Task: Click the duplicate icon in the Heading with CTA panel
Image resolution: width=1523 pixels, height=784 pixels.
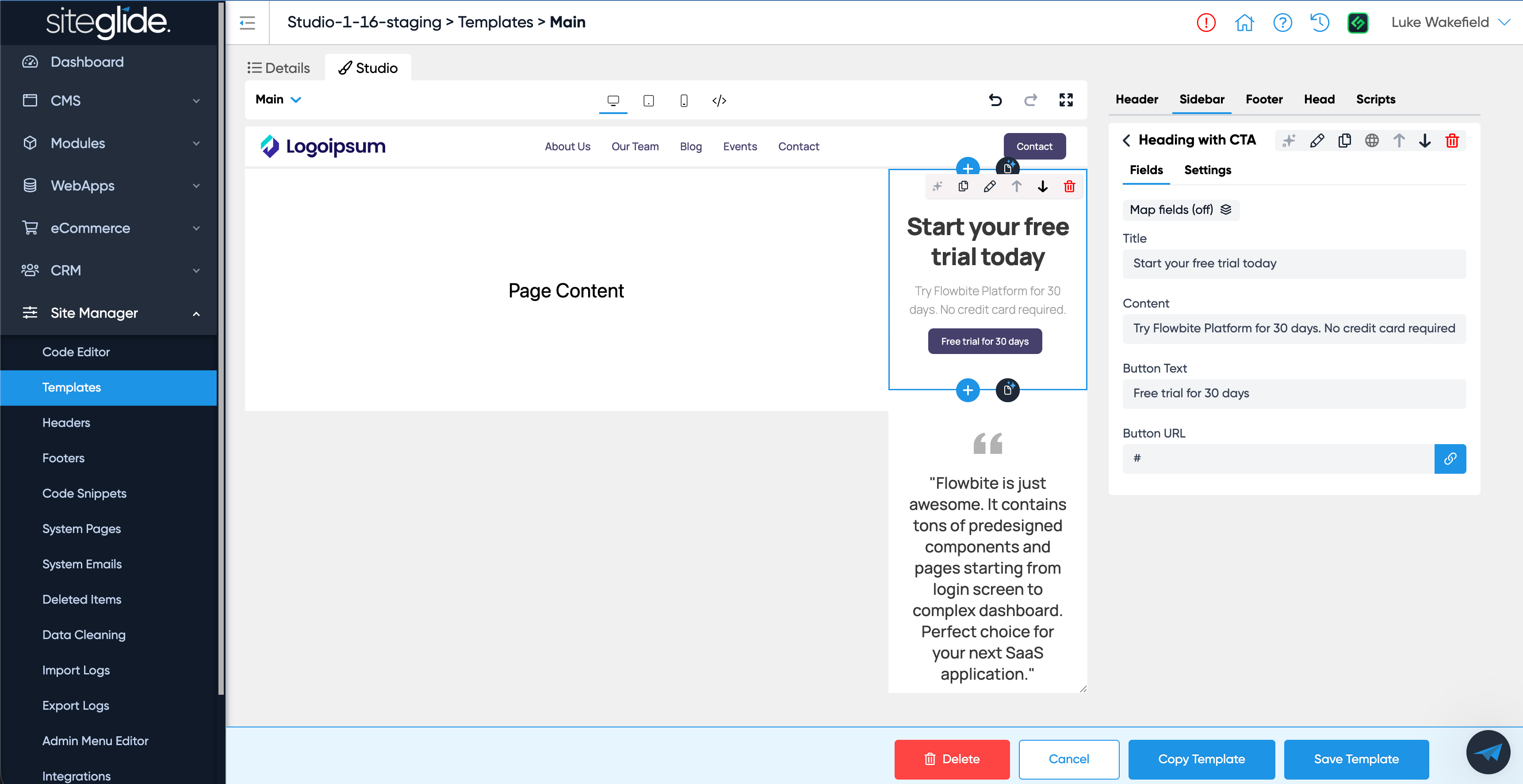Action: coord(1344,141)
